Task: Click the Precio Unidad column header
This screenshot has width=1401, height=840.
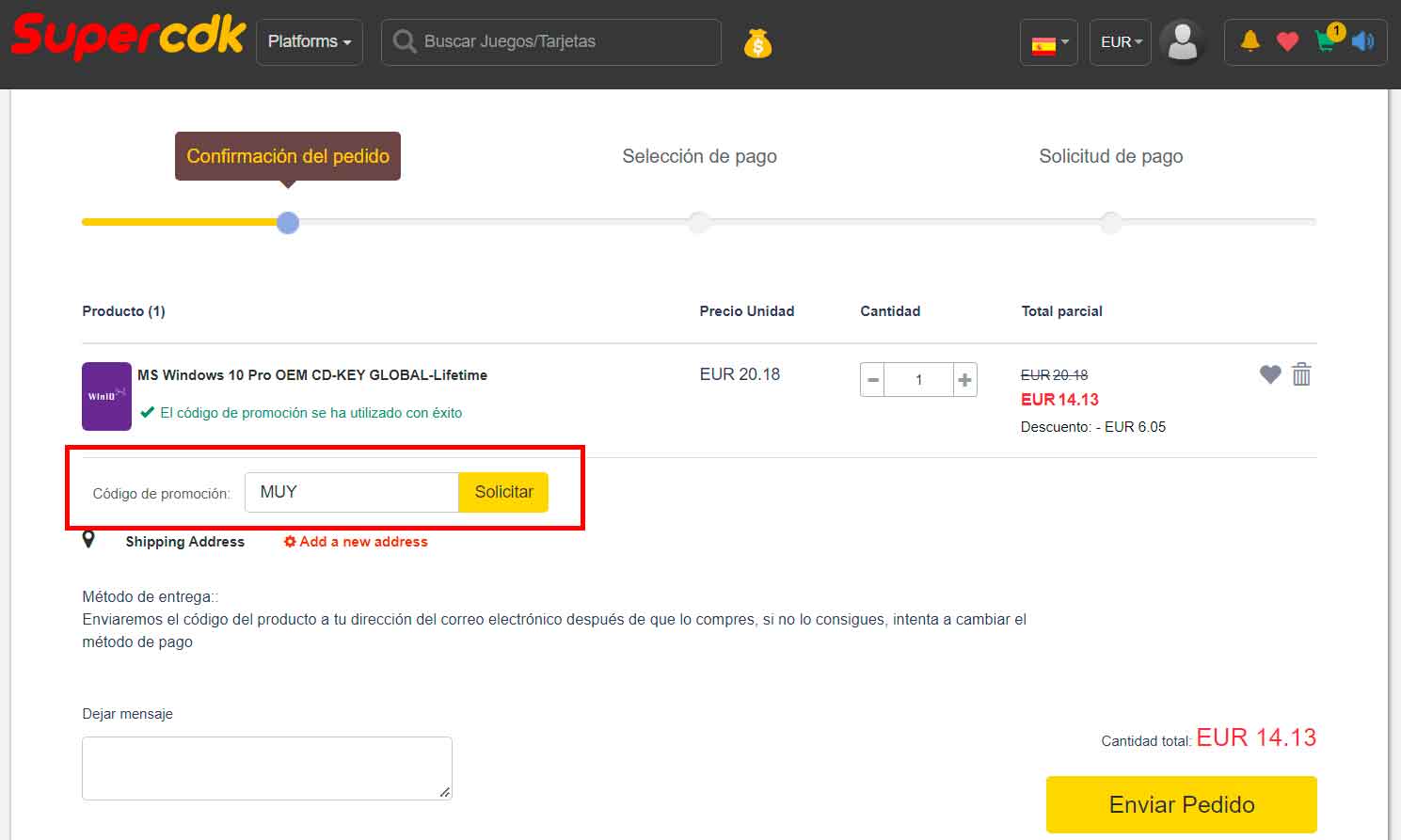Action: click(747, 311)
